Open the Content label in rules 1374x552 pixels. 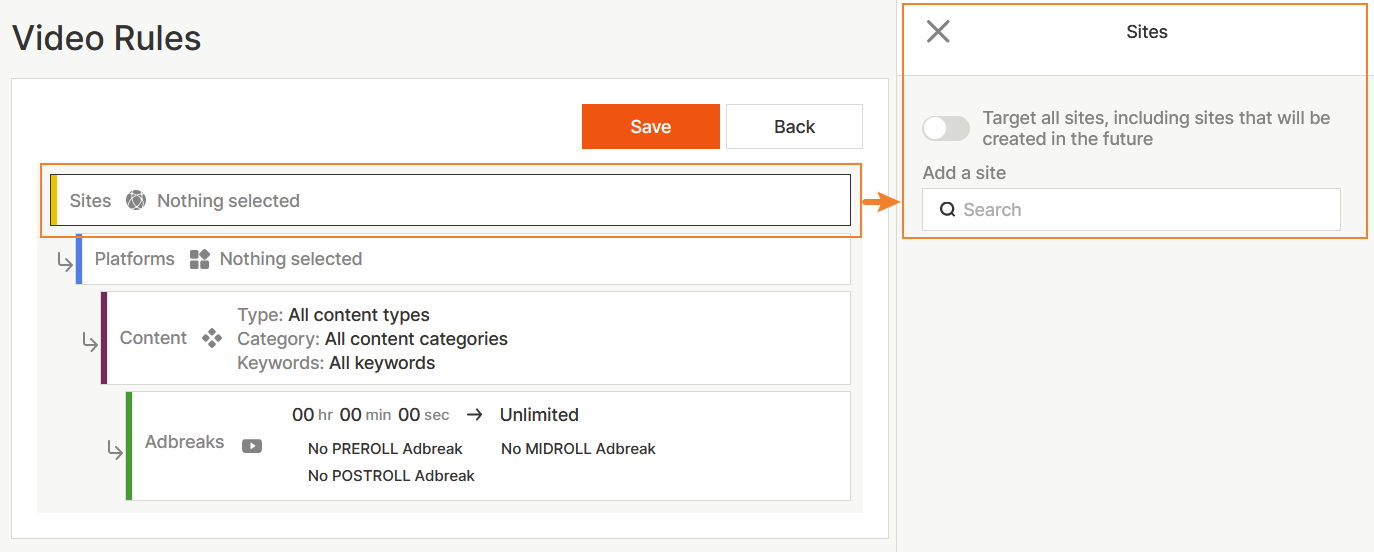coord(153,338)
